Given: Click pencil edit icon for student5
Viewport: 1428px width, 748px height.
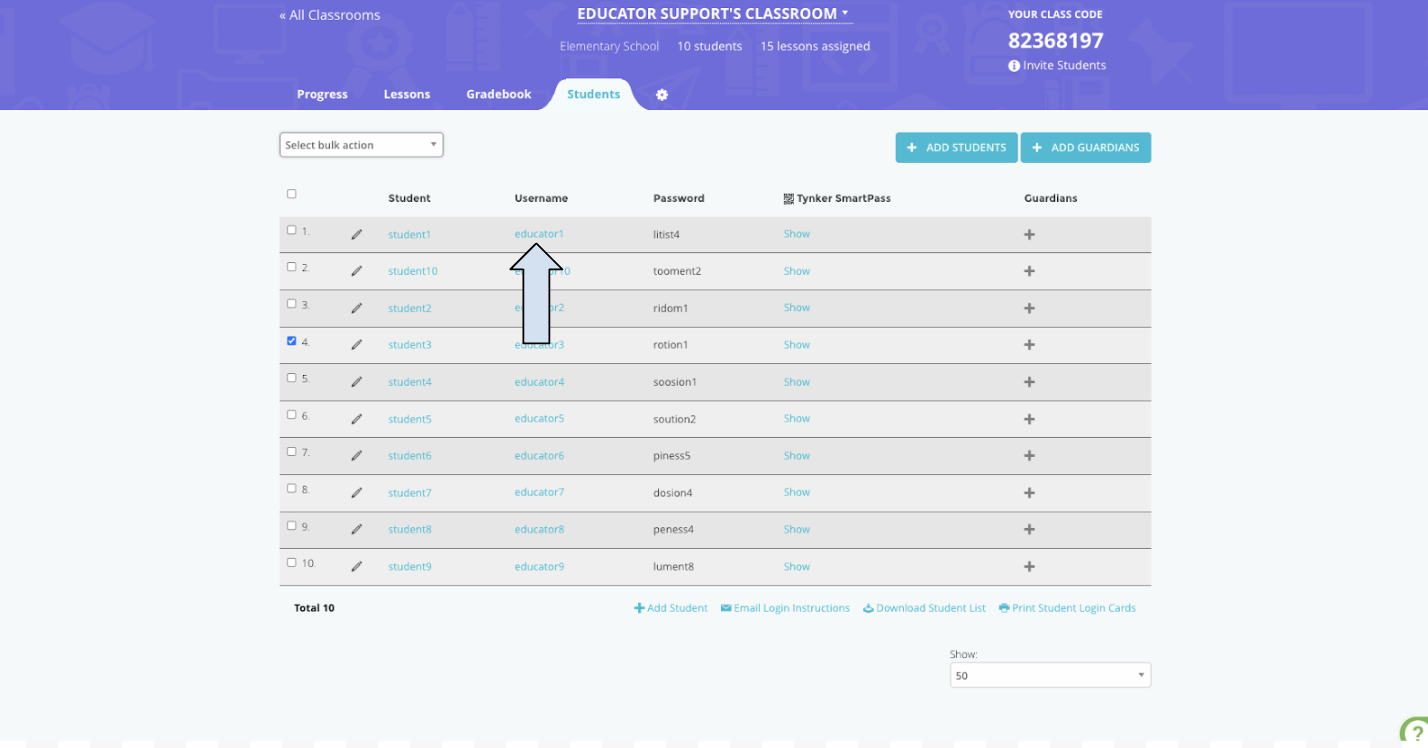Looking at the screenshot, I should [x=357, y=419].
